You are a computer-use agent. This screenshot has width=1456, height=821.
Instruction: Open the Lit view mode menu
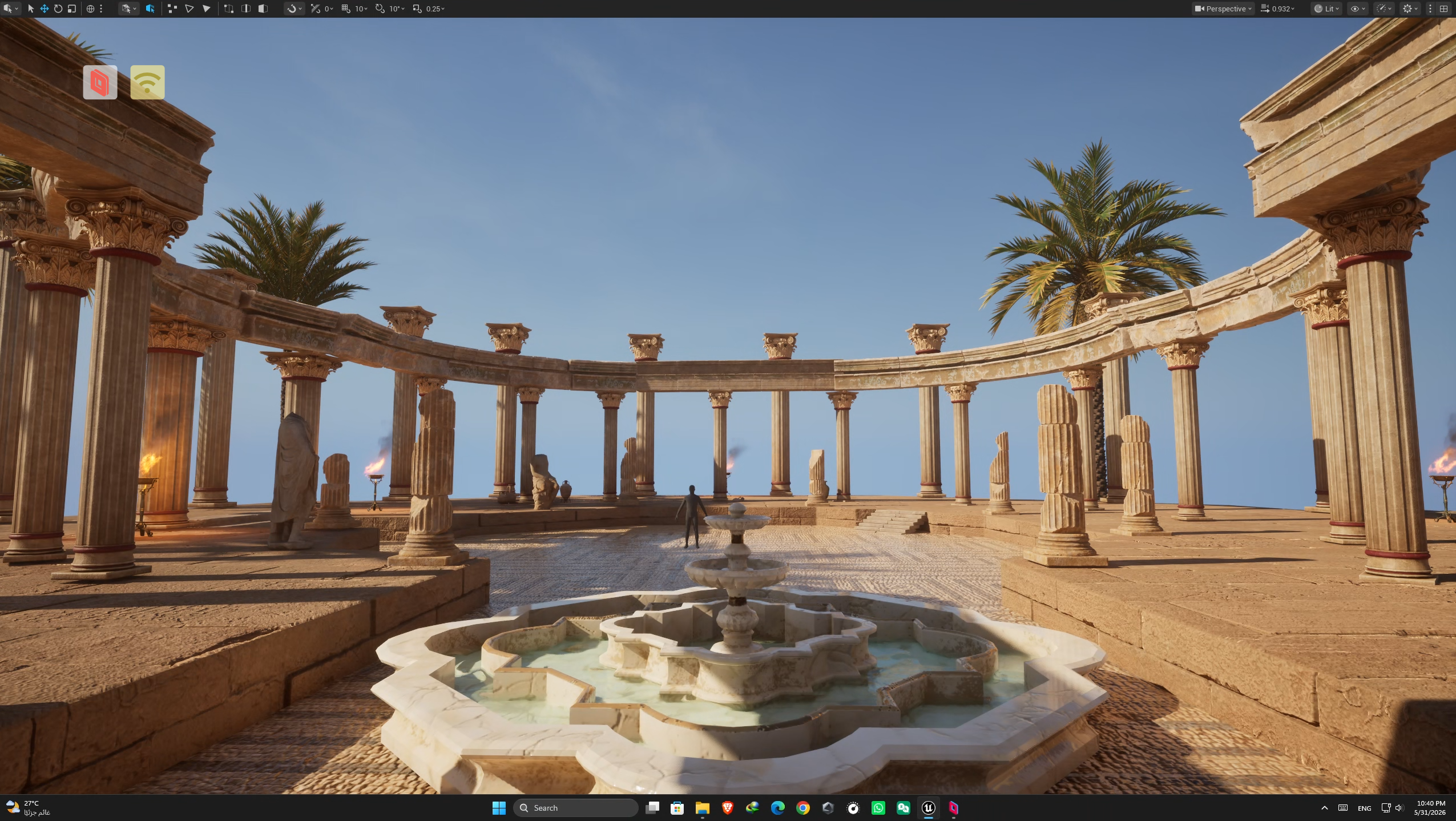point(1326,9)
